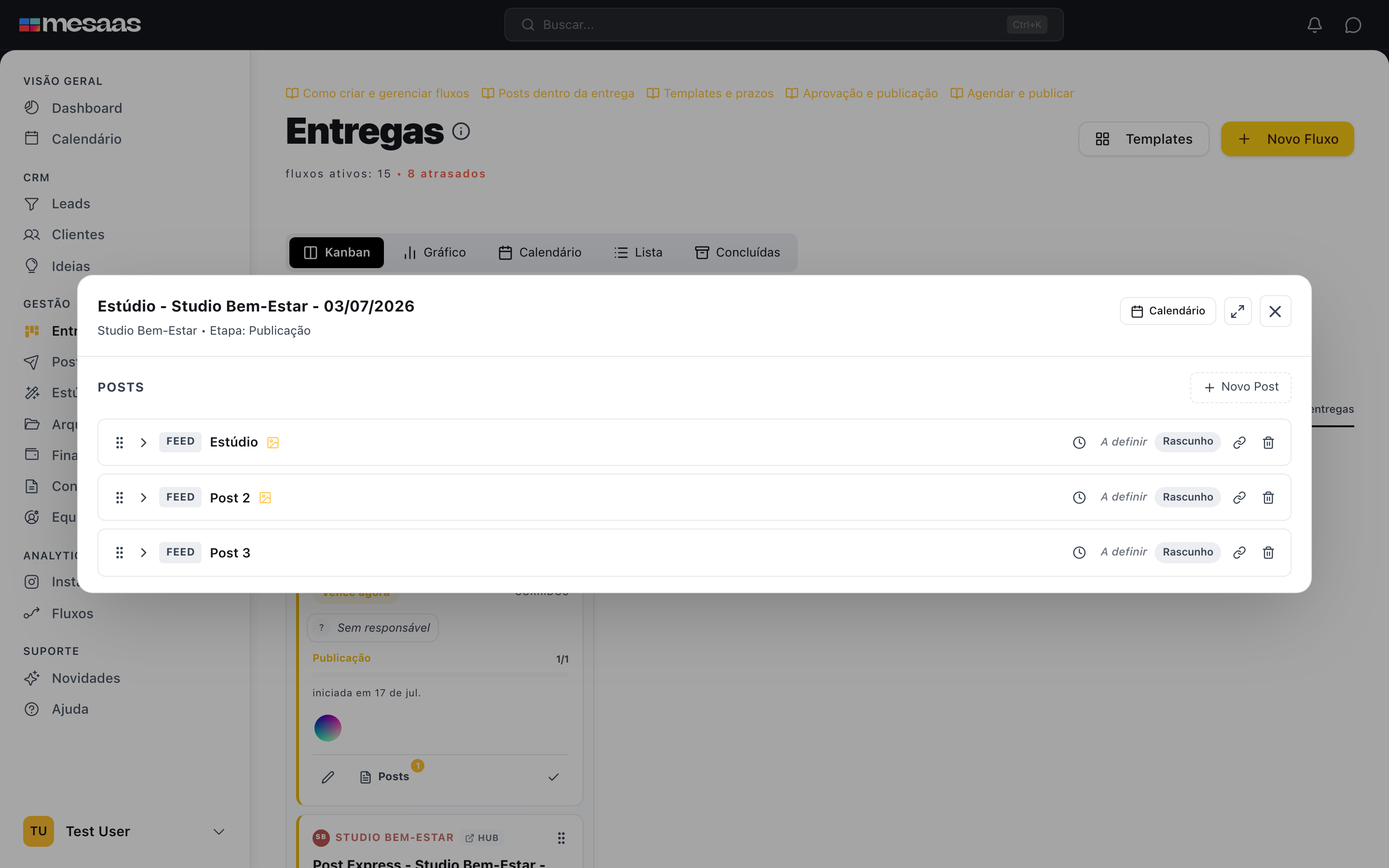Open 'Como criar e gerenciar fluxos' guide
The height and width of the screenshot is (868, 1389).
[x=378, y=93]
